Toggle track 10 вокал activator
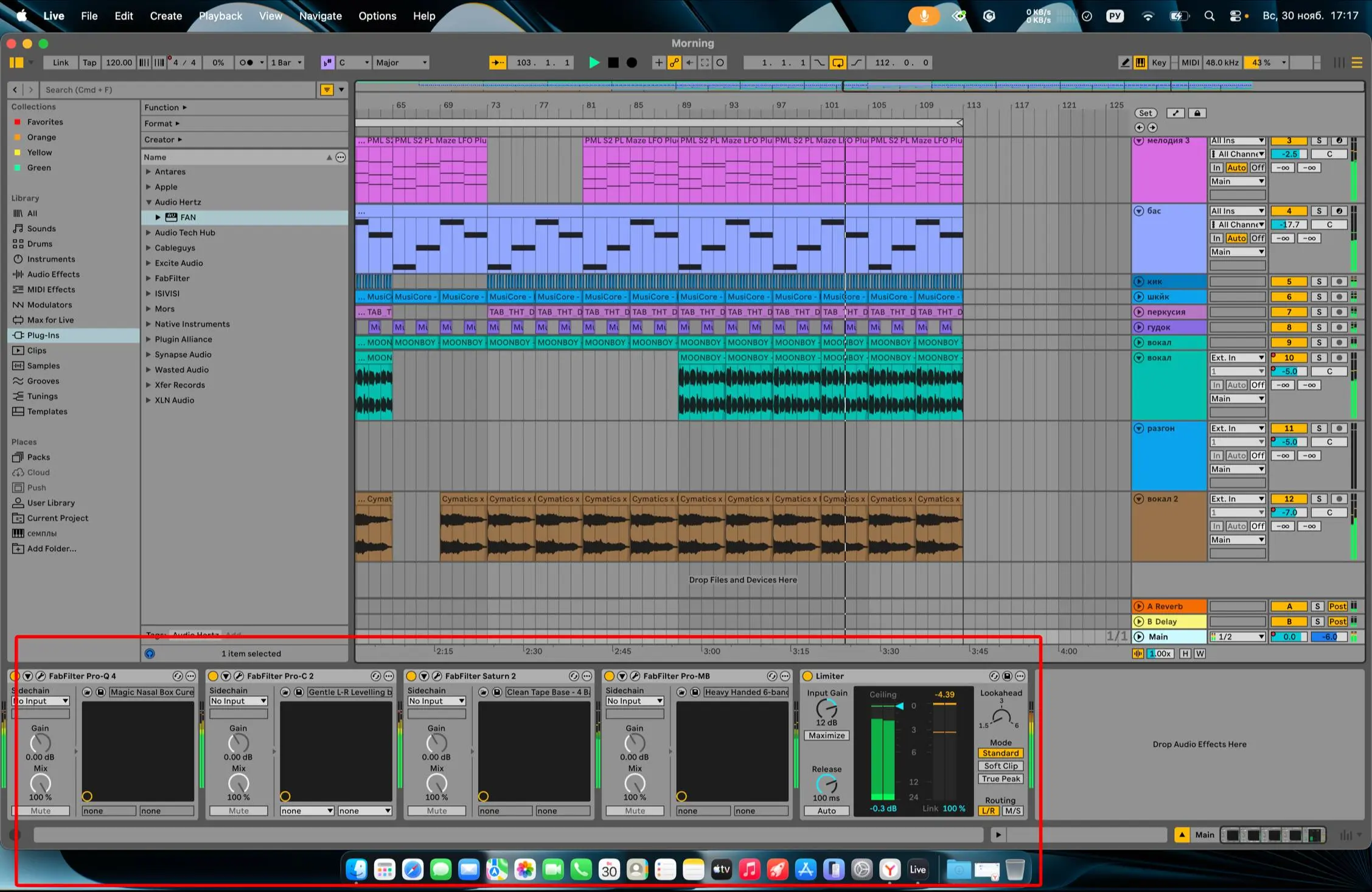Screen dimensions: 1372x892 pos(1289,358)
